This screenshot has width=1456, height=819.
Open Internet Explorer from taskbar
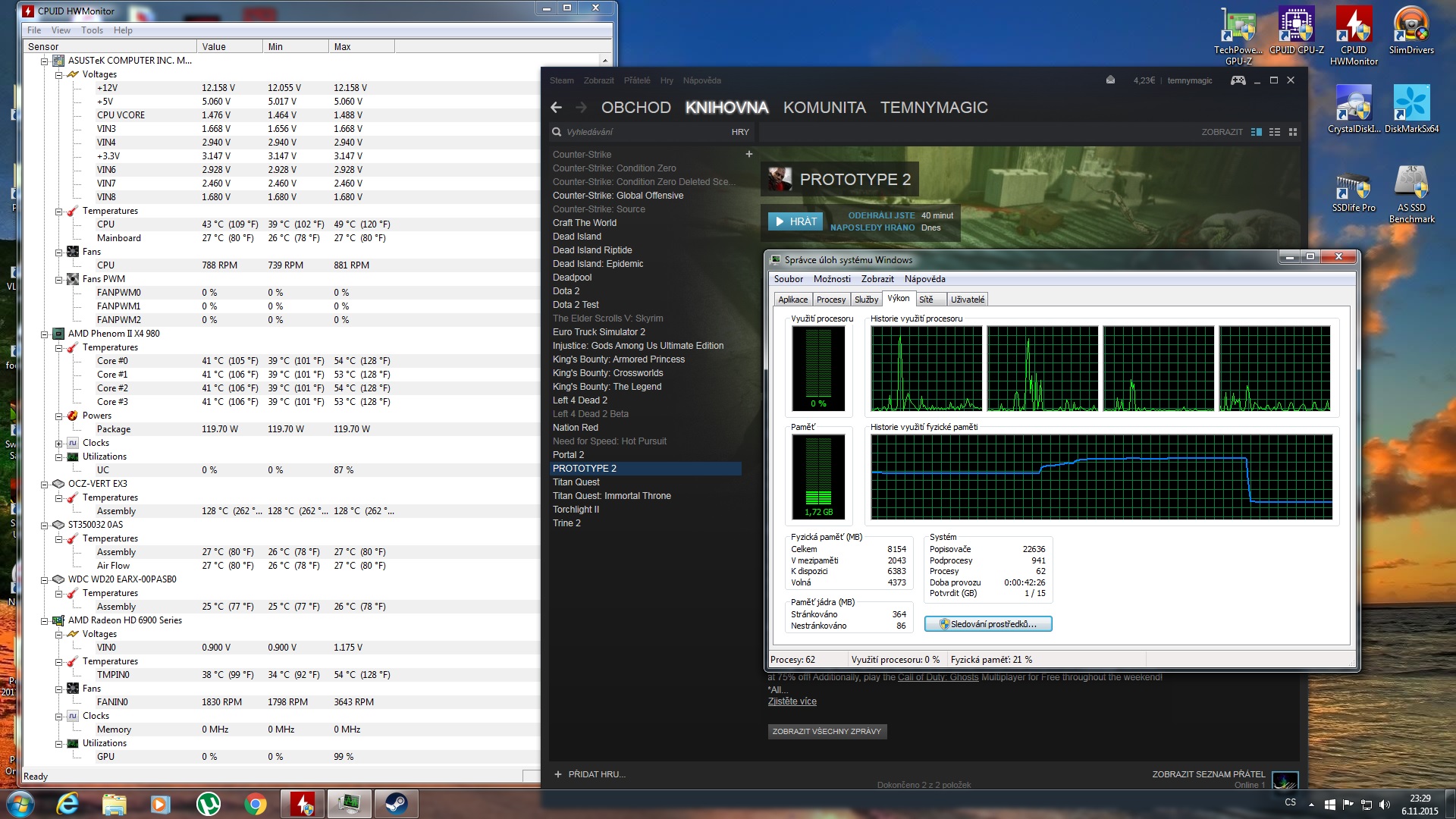point(67,804)
